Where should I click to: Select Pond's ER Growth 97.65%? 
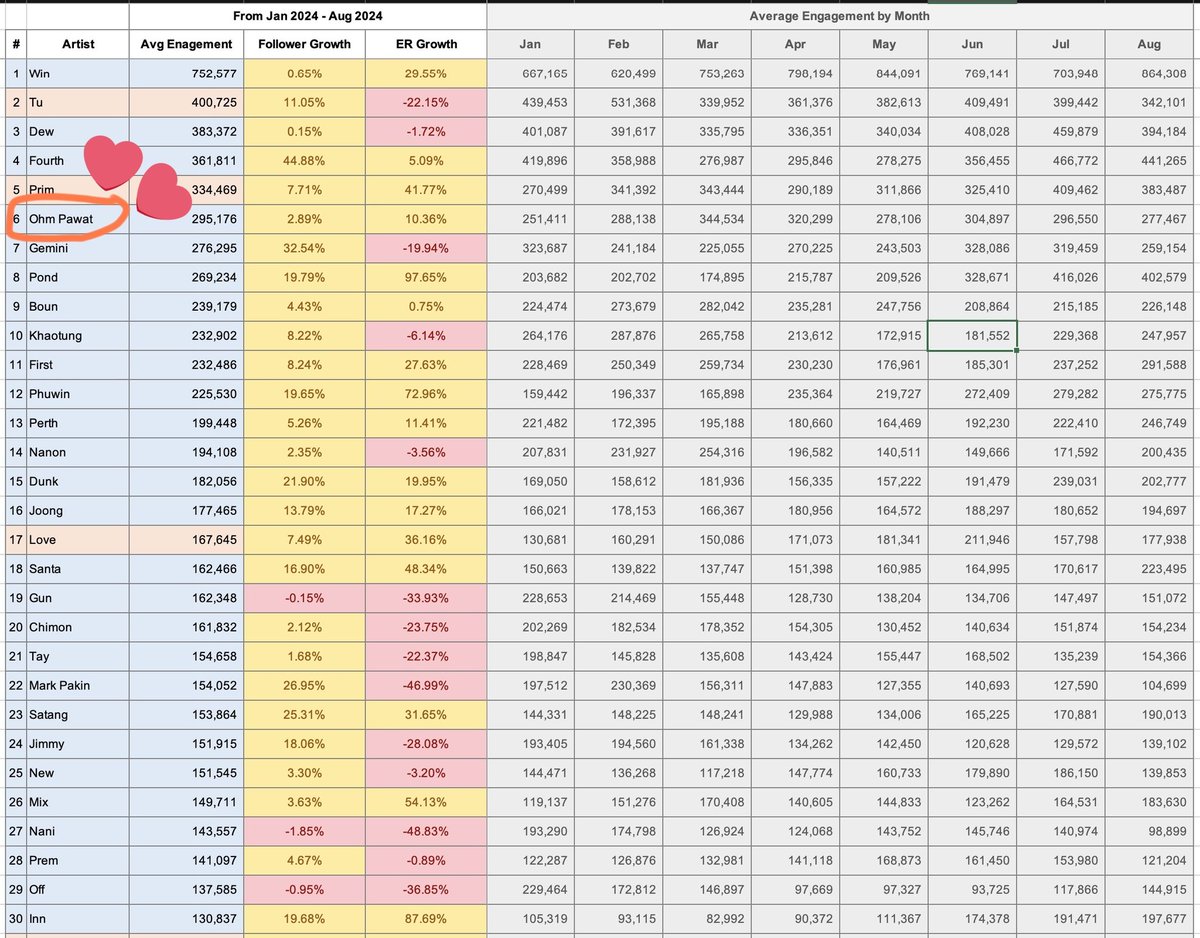pyautogui.click(x=425, y=277)
